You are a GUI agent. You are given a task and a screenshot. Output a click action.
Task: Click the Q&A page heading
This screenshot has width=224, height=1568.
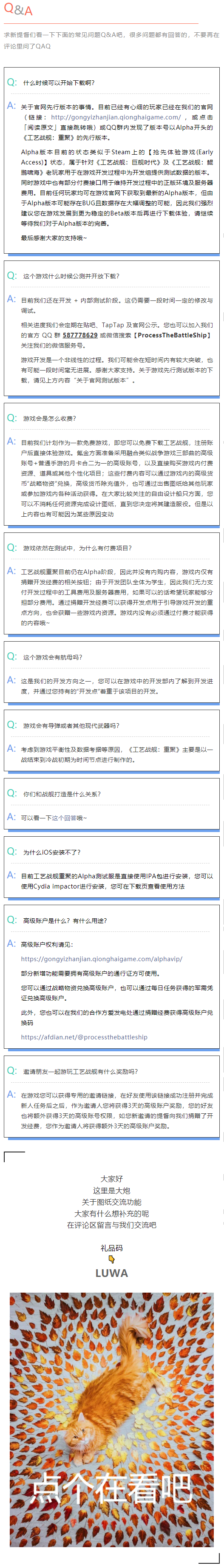(18, 9)
